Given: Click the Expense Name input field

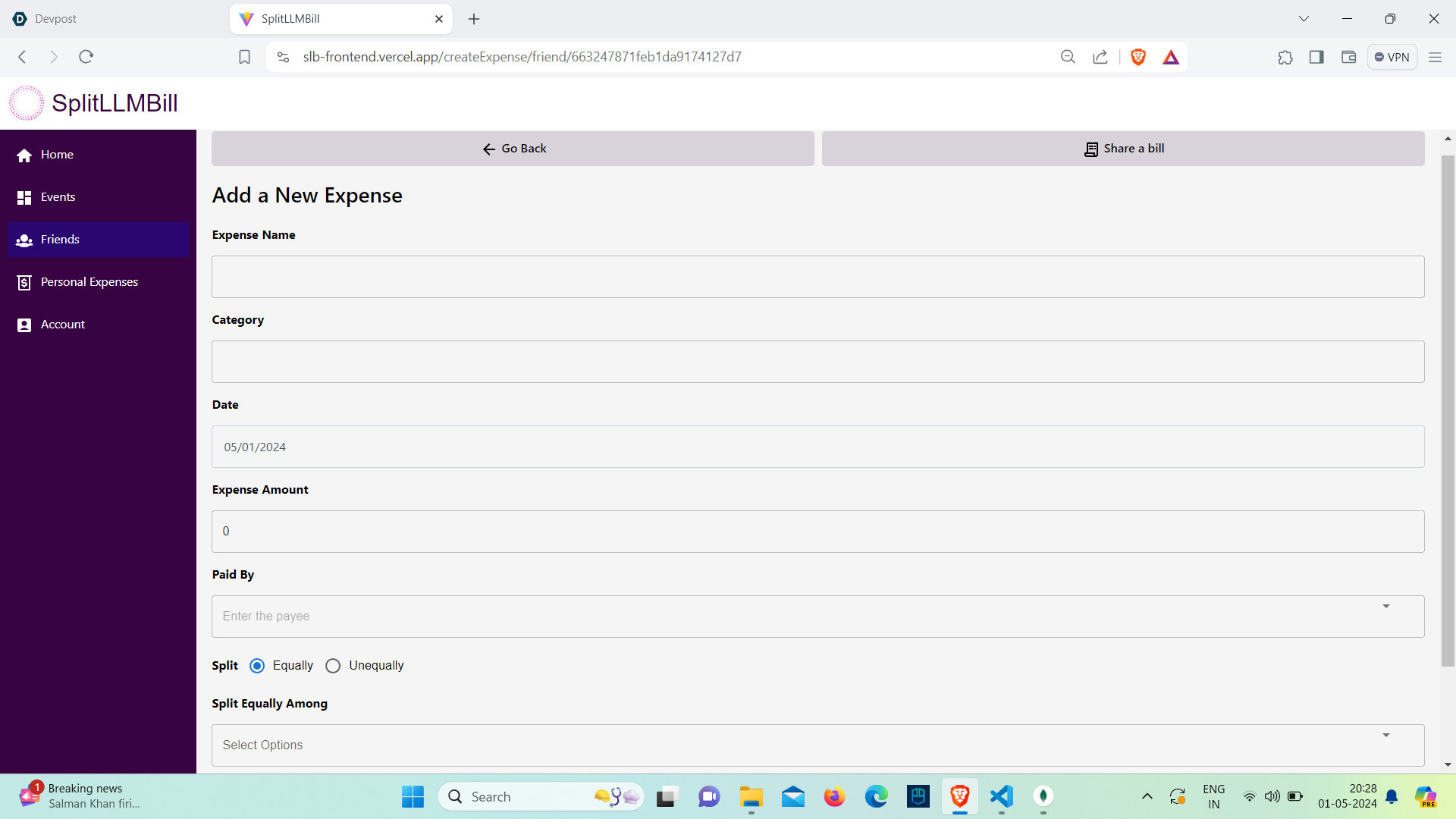Looking at the screenshot, I should tap(817, 277).
